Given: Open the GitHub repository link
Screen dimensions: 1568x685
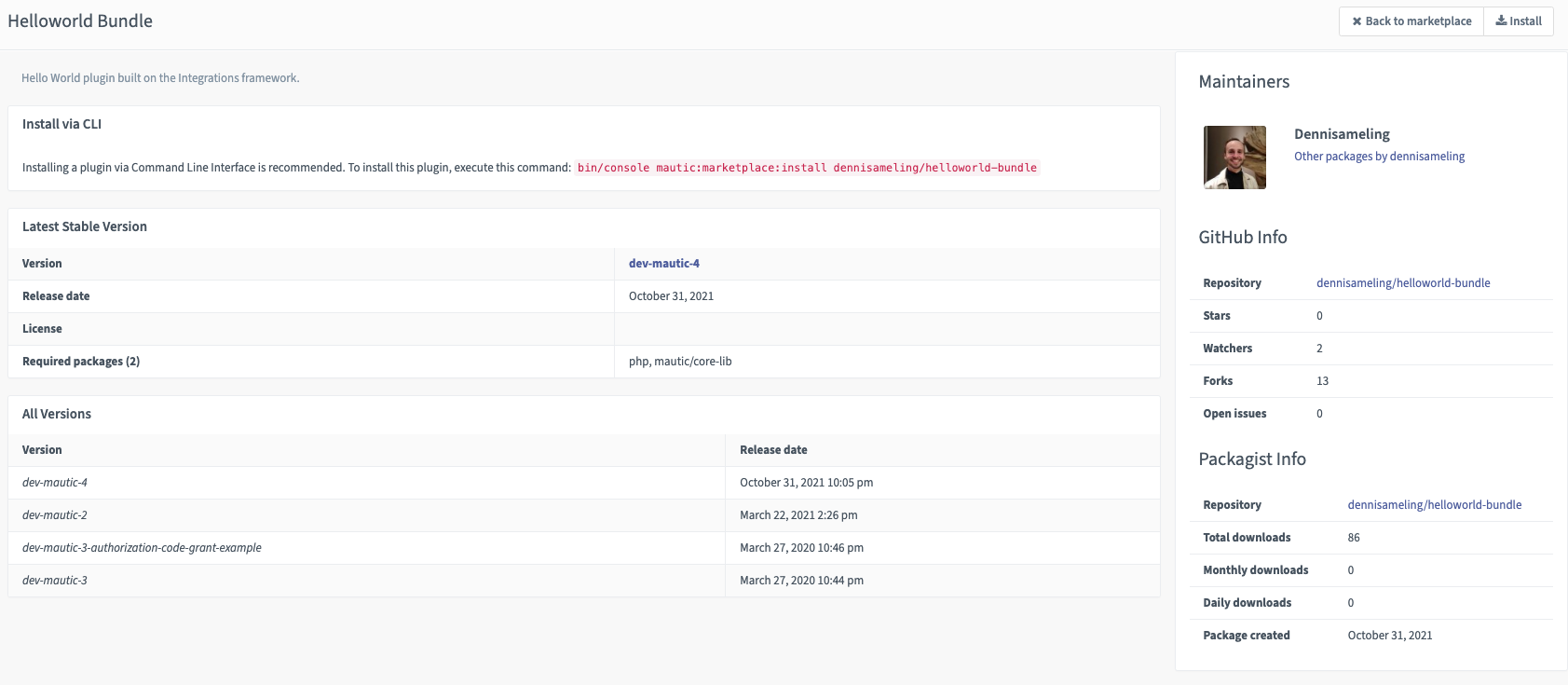Looking at the screenshot, I should click(1402, 283).
